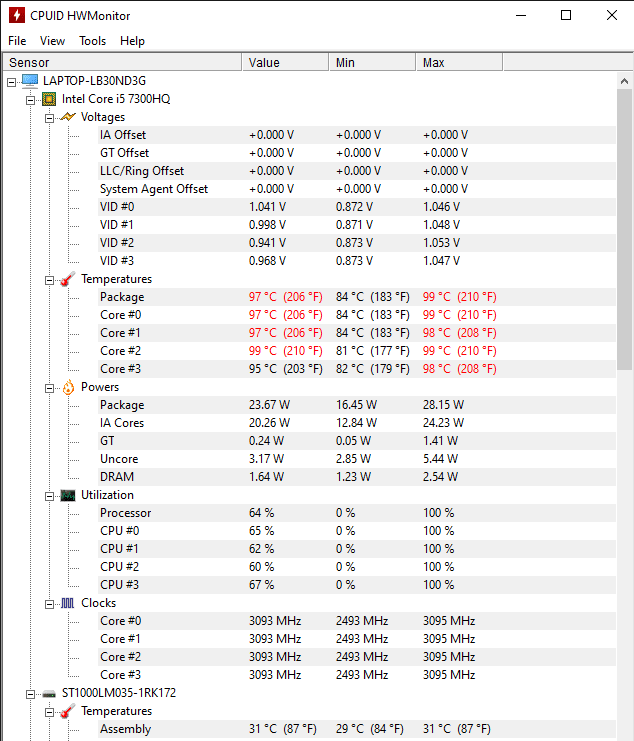Image resolution: width=634 pixels, height=741 pixels.
Task: Click the Value column header
Action: coord(285,62)
